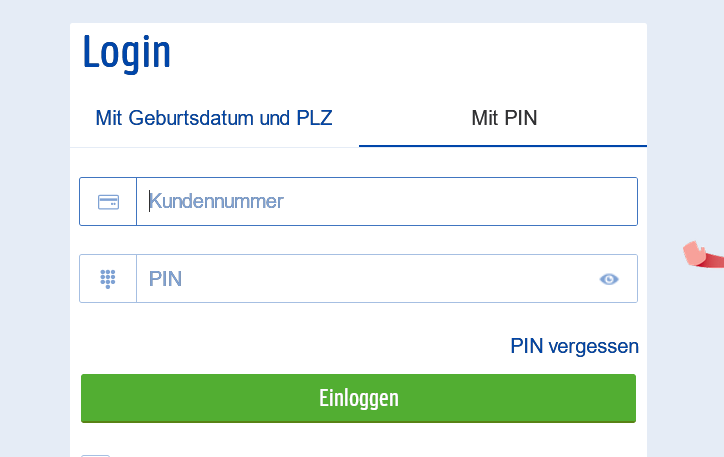Image resolution: width=724 pixels, height=457 pixels.
Task: Click the keypad icon beside PIN
Action: (108, 279)
